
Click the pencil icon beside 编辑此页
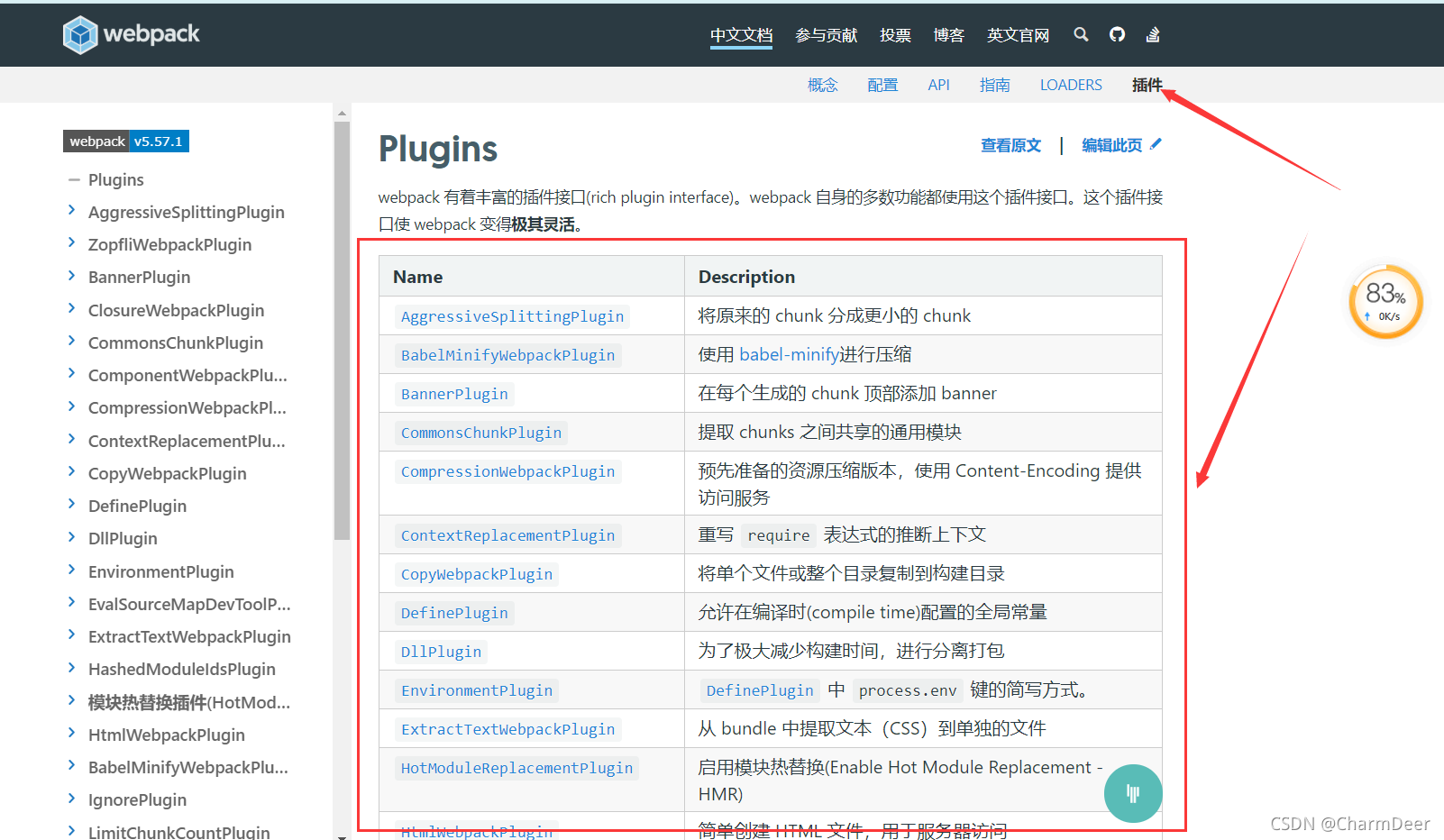click(x=1156, y=143)
